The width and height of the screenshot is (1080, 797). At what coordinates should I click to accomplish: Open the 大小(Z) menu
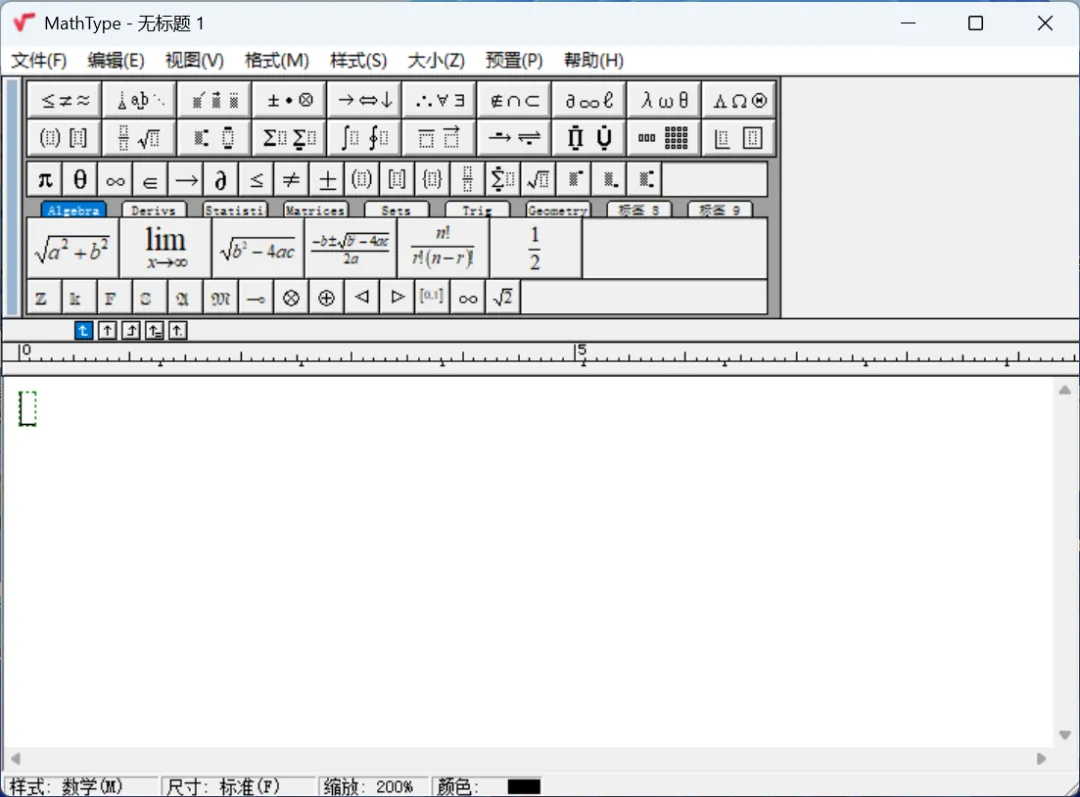436,61
